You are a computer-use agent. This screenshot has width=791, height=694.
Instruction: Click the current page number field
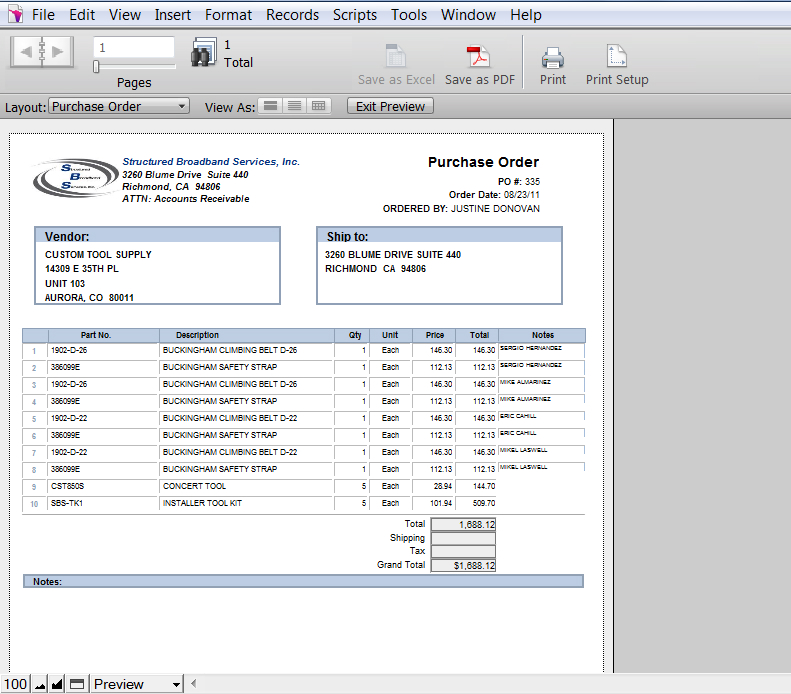point(133,47)
